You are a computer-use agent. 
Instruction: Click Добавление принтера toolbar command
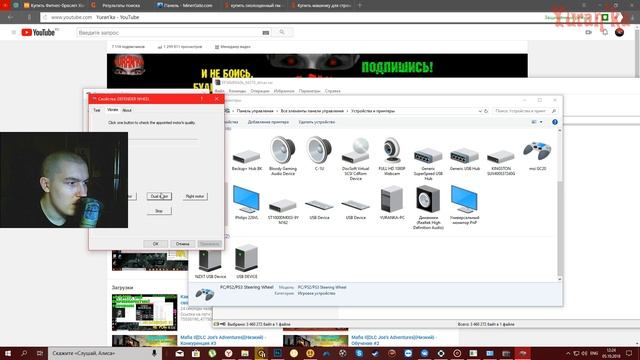tap(268, 122)
